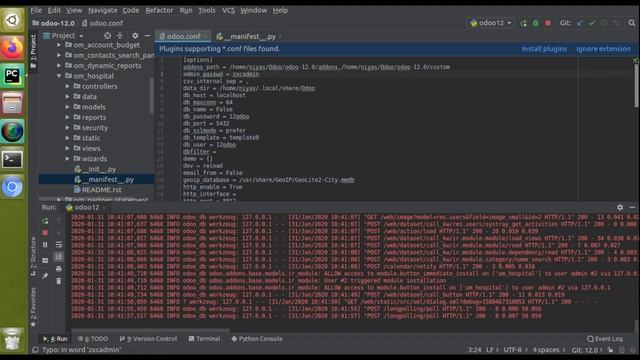Show Git history with the clock icon
Image resolution: width=640 pixels, height=360 pixels.
click(604, 23)
